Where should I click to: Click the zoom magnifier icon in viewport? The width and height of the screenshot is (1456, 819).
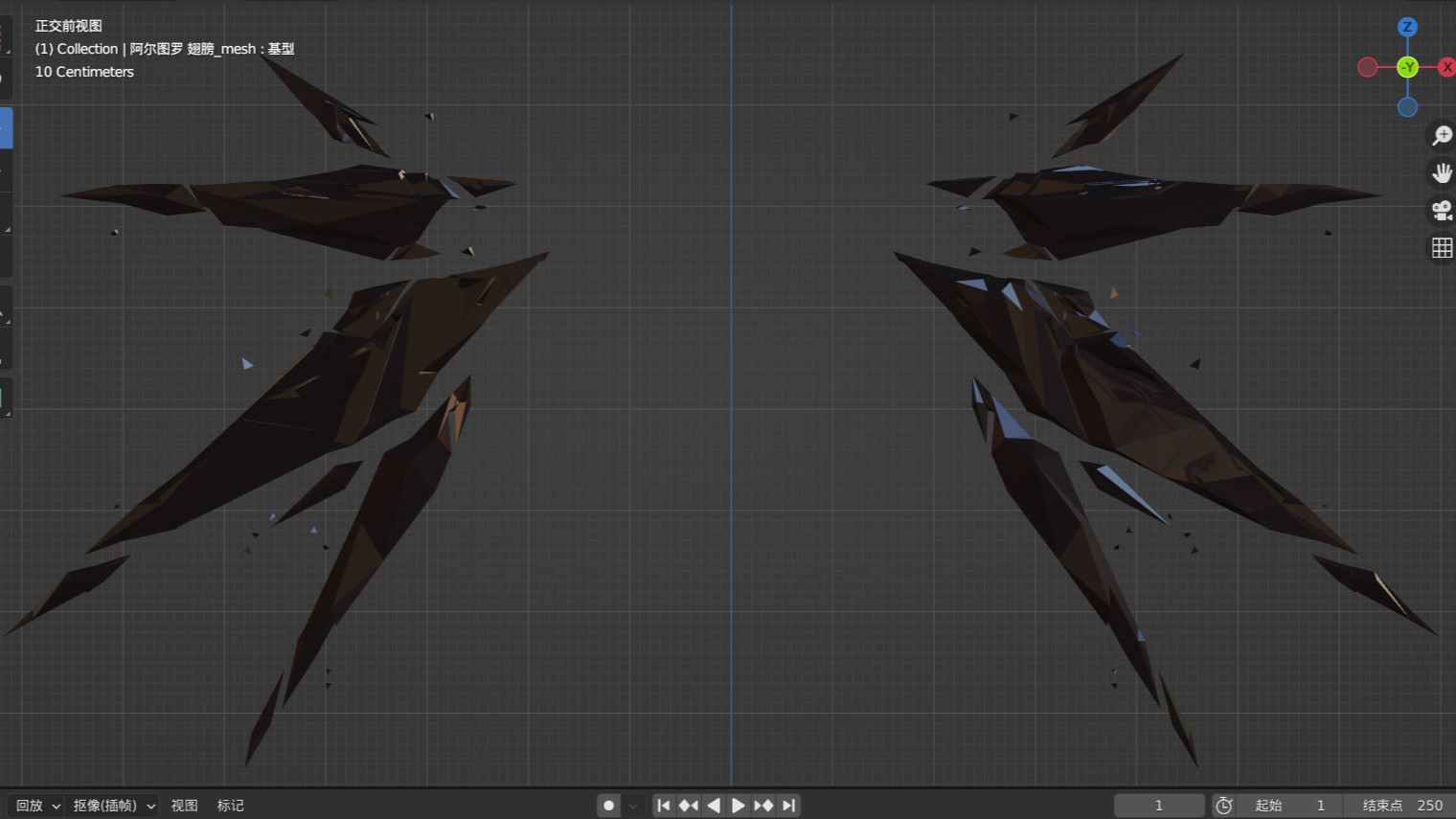pyautogui.click(x=1442, y=136)
